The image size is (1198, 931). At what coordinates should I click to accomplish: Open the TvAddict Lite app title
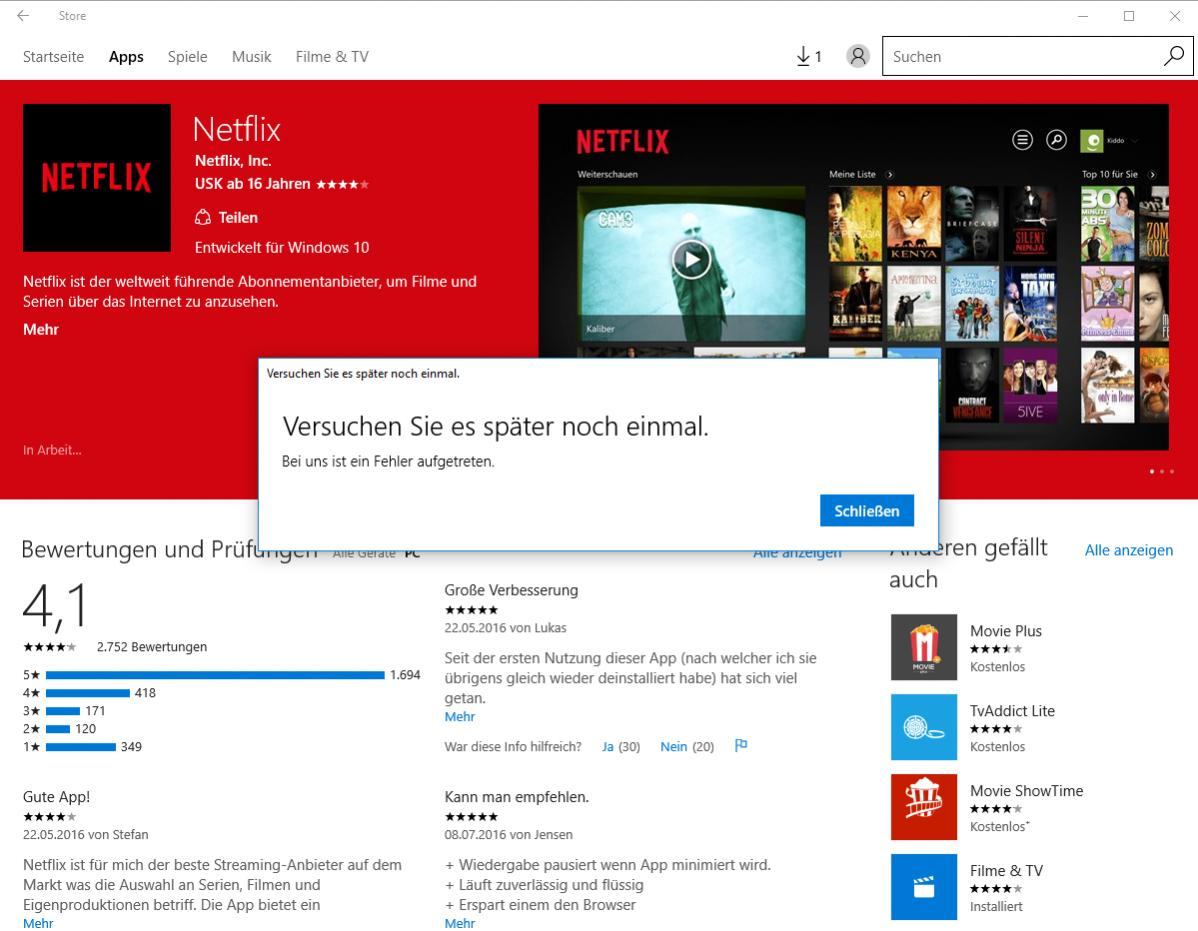tap(1012, 710)
